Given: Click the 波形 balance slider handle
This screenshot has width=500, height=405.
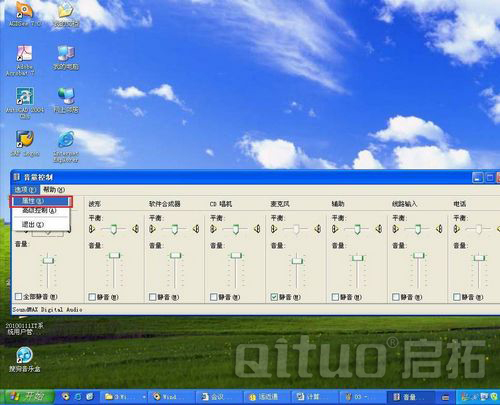Looking at the screenshot, I should (x=114, y=229).
